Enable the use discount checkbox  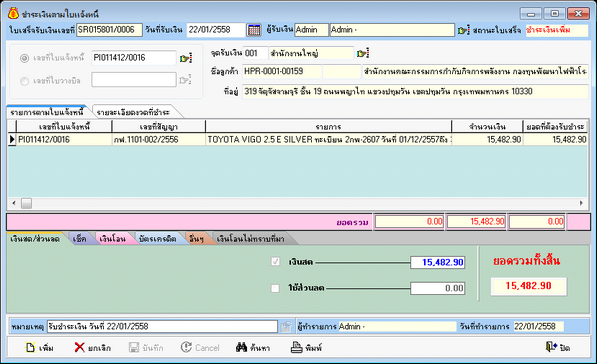tap(275, 288)
